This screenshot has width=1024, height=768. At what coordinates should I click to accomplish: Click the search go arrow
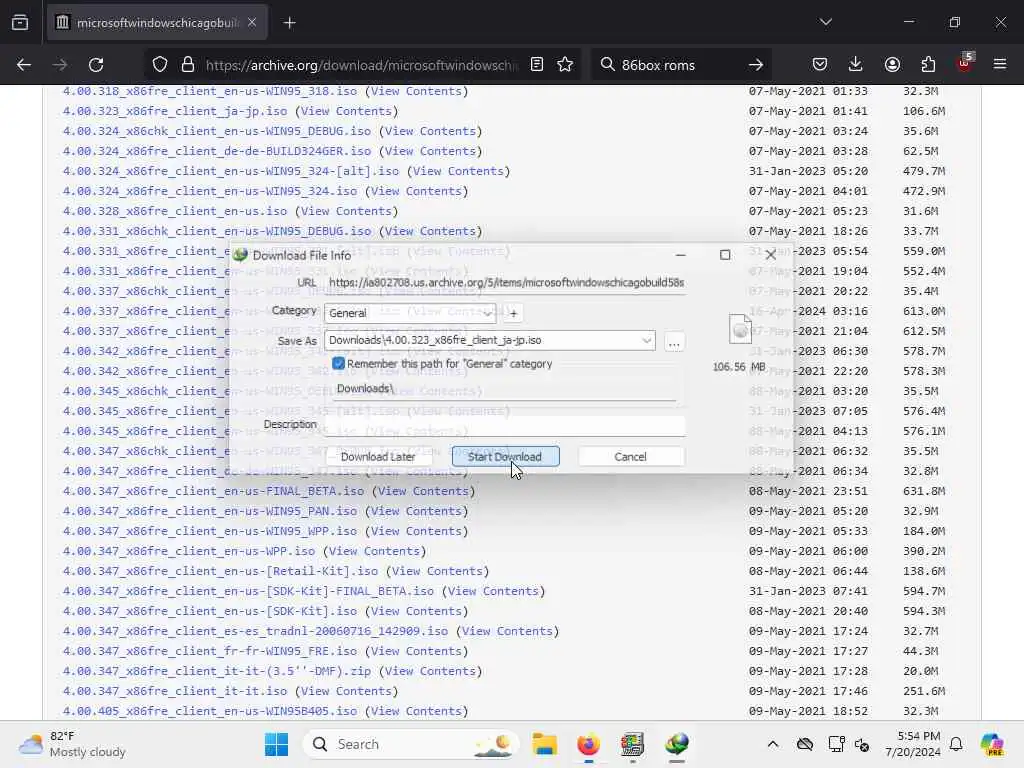tap(756, 65)
